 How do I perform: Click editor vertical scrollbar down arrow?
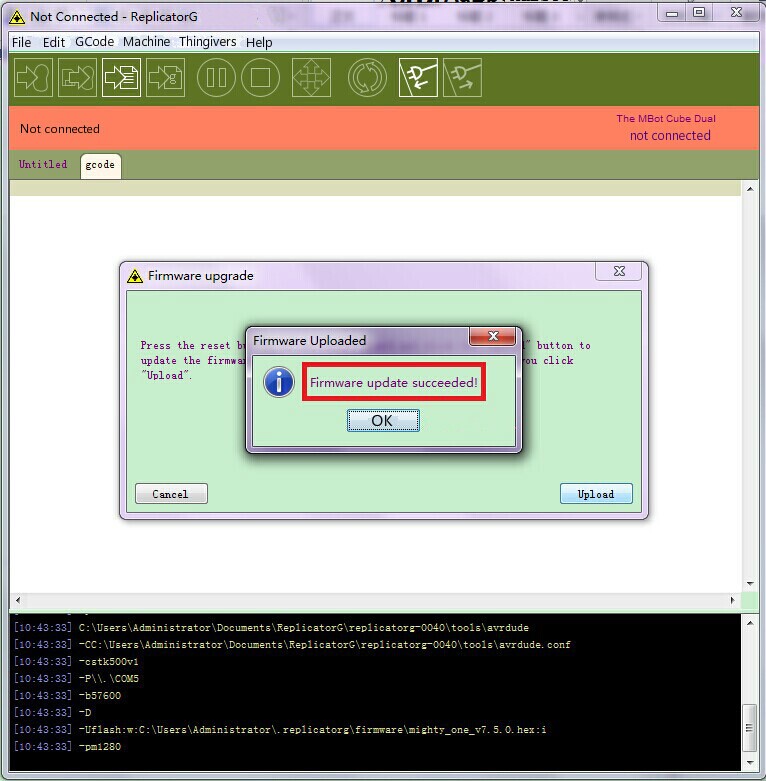pyautogui.click(x=750, y=583)
